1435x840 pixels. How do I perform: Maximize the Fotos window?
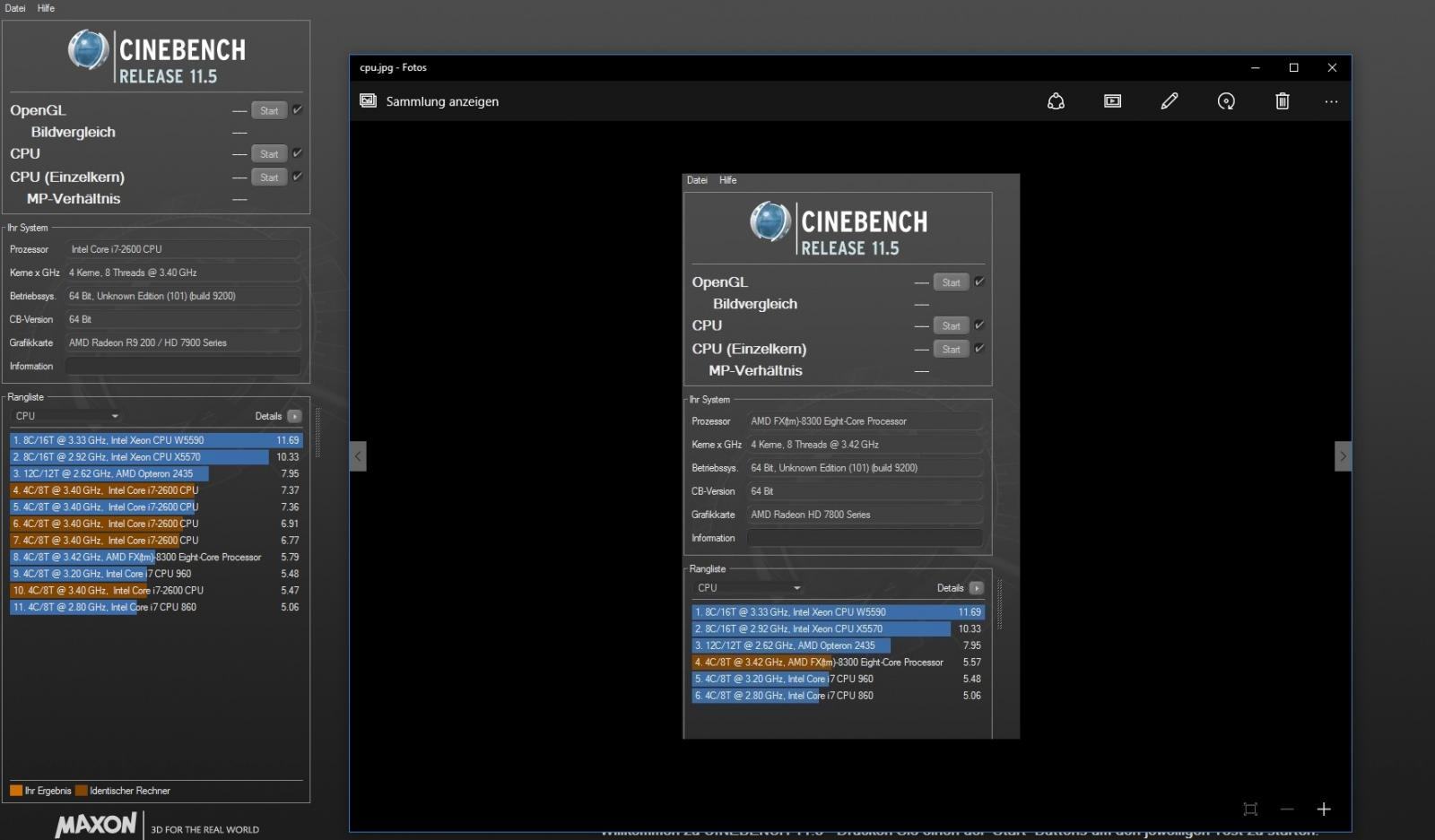pos(1293,67)
